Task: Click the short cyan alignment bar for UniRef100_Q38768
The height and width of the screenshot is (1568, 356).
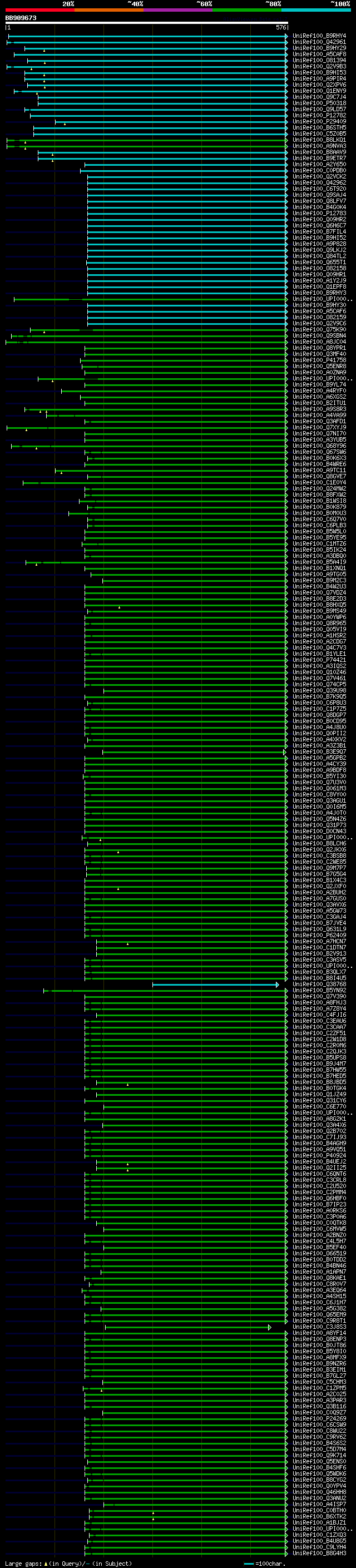Action: 215,985
